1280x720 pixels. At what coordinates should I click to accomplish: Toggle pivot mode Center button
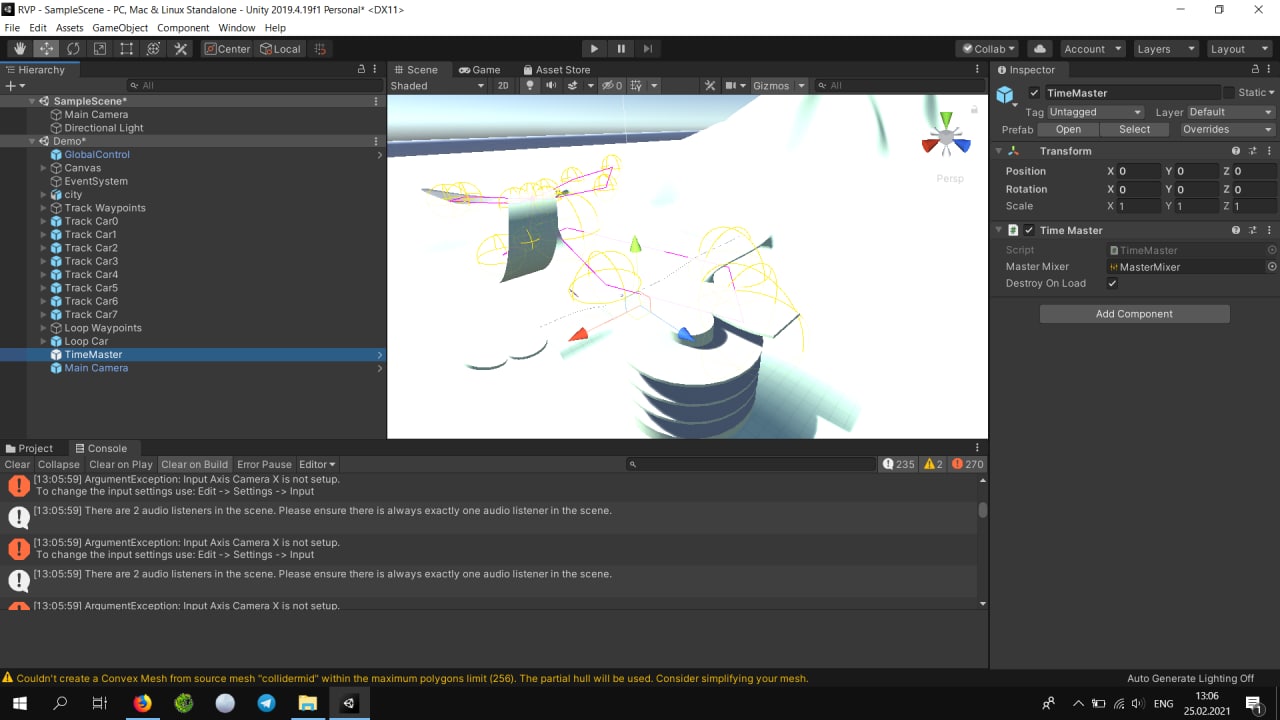pos(227,49)
